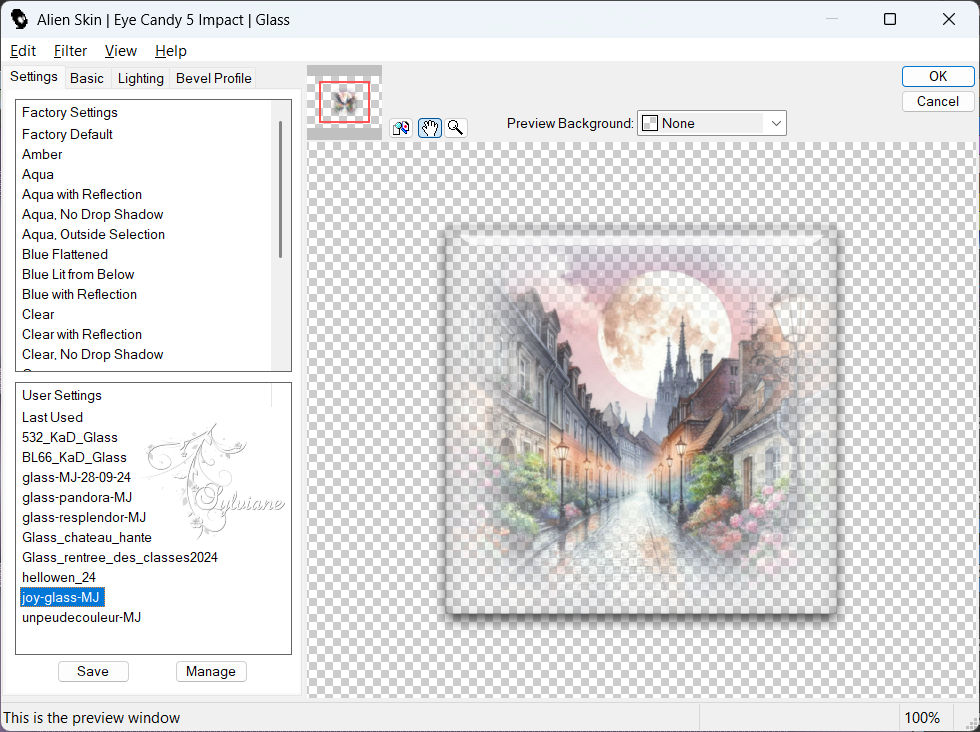The image size is (980, 732).
Task: Select the Clear with Reflection preset
Action: 82,334
